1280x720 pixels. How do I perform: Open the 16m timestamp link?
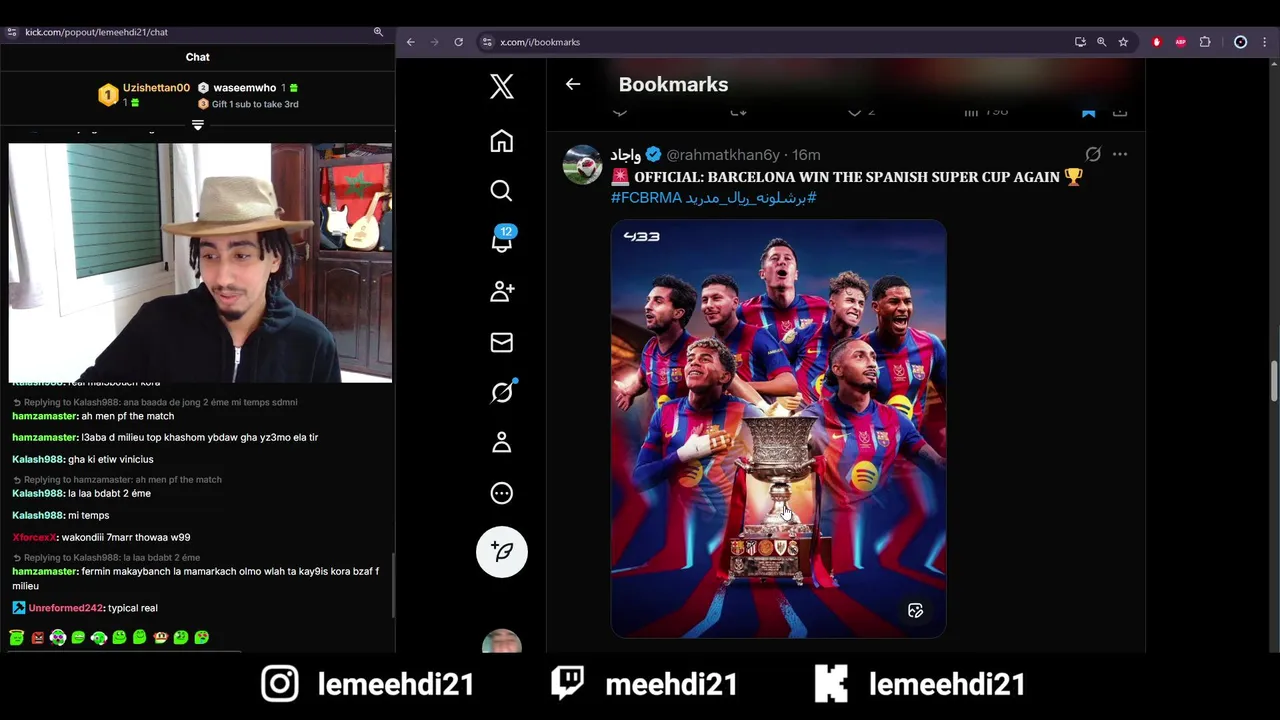click(x=806, y=155)
